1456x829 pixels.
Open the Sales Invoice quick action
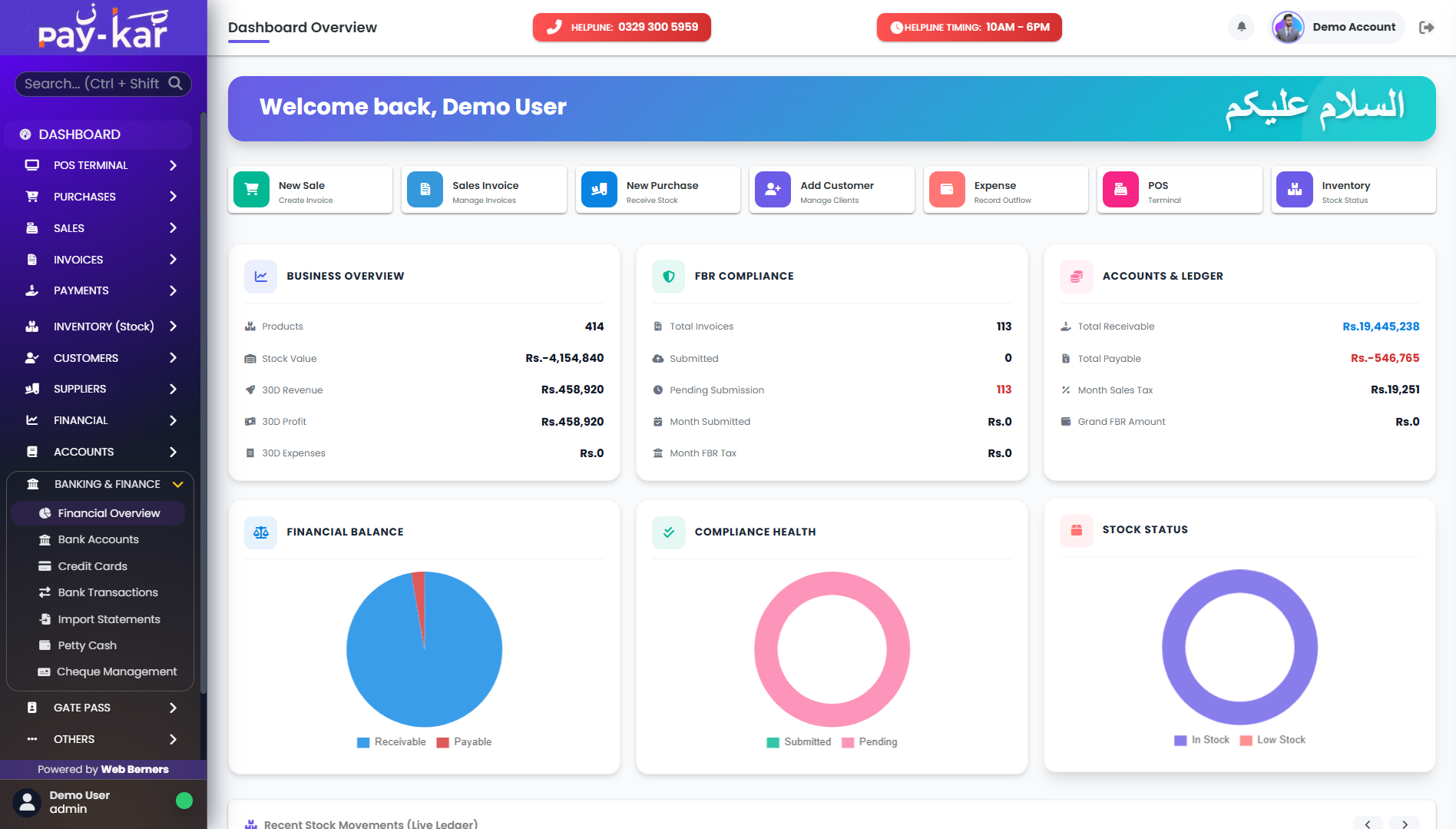484,190
